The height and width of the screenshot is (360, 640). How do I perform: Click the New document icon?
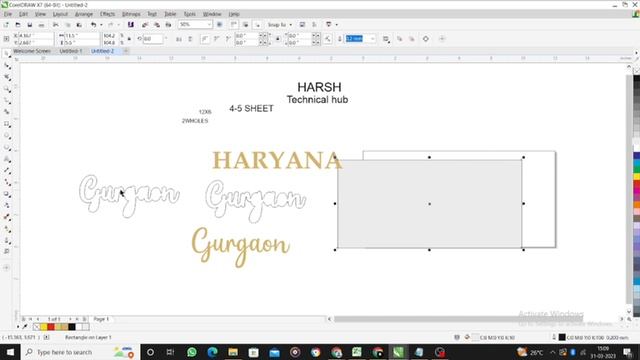[x=6, y=25]
